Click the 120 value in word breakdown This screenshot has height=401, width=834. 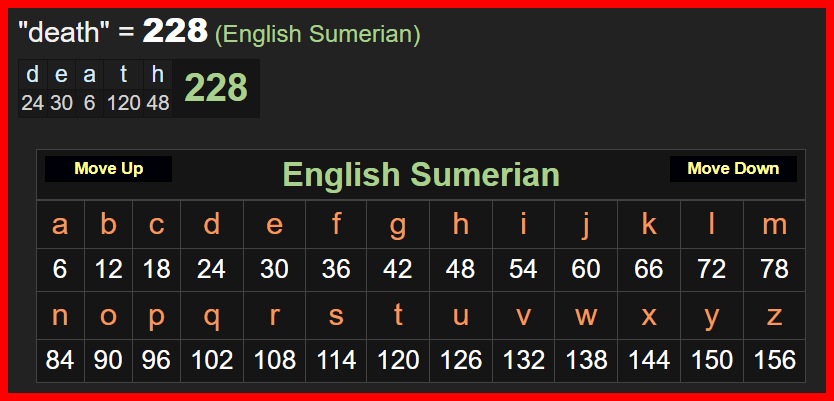pyautogui.click(x=124, y=103)
